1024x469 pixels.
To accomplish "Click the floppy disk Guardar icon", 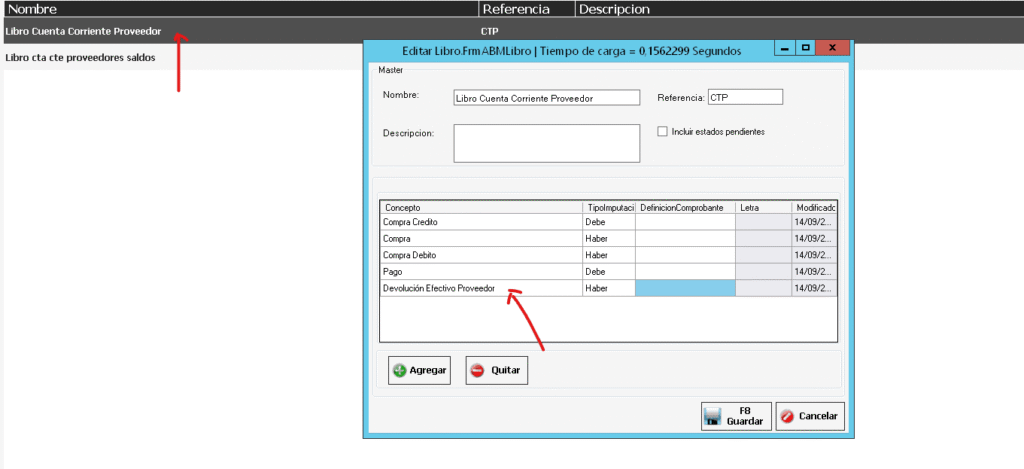I will (x=715, y=417).
